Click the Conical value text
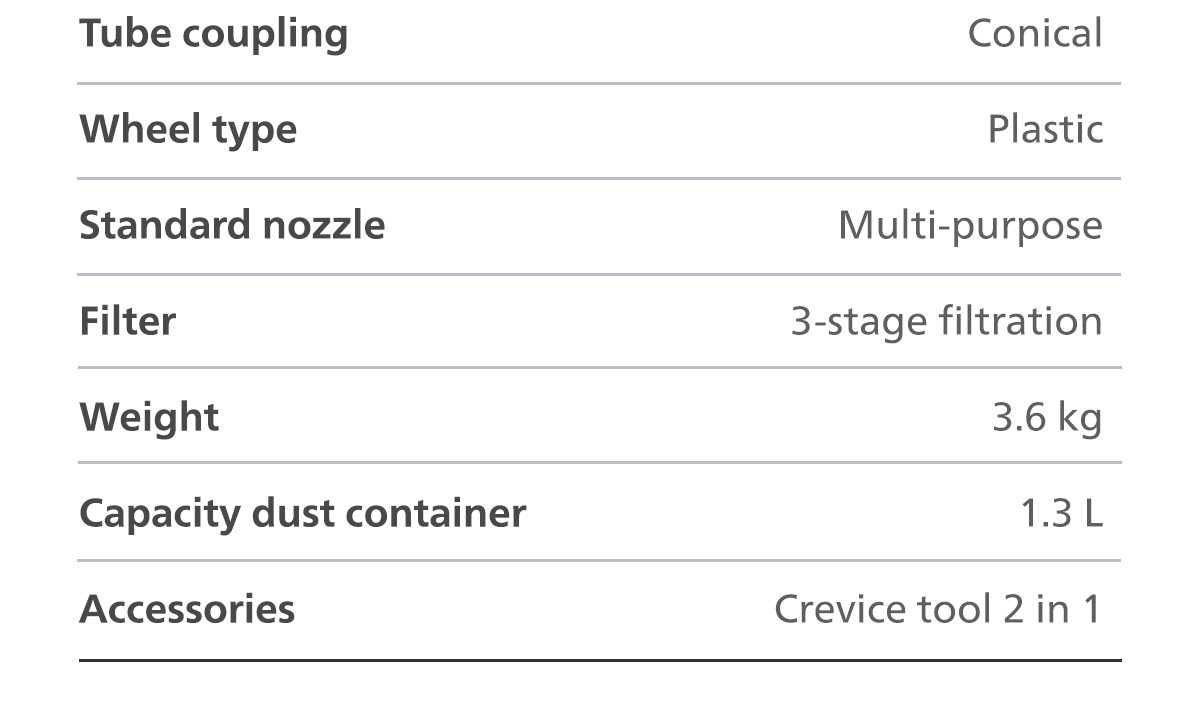This screenshot has width=1200, height=710. click(1034, 34)
